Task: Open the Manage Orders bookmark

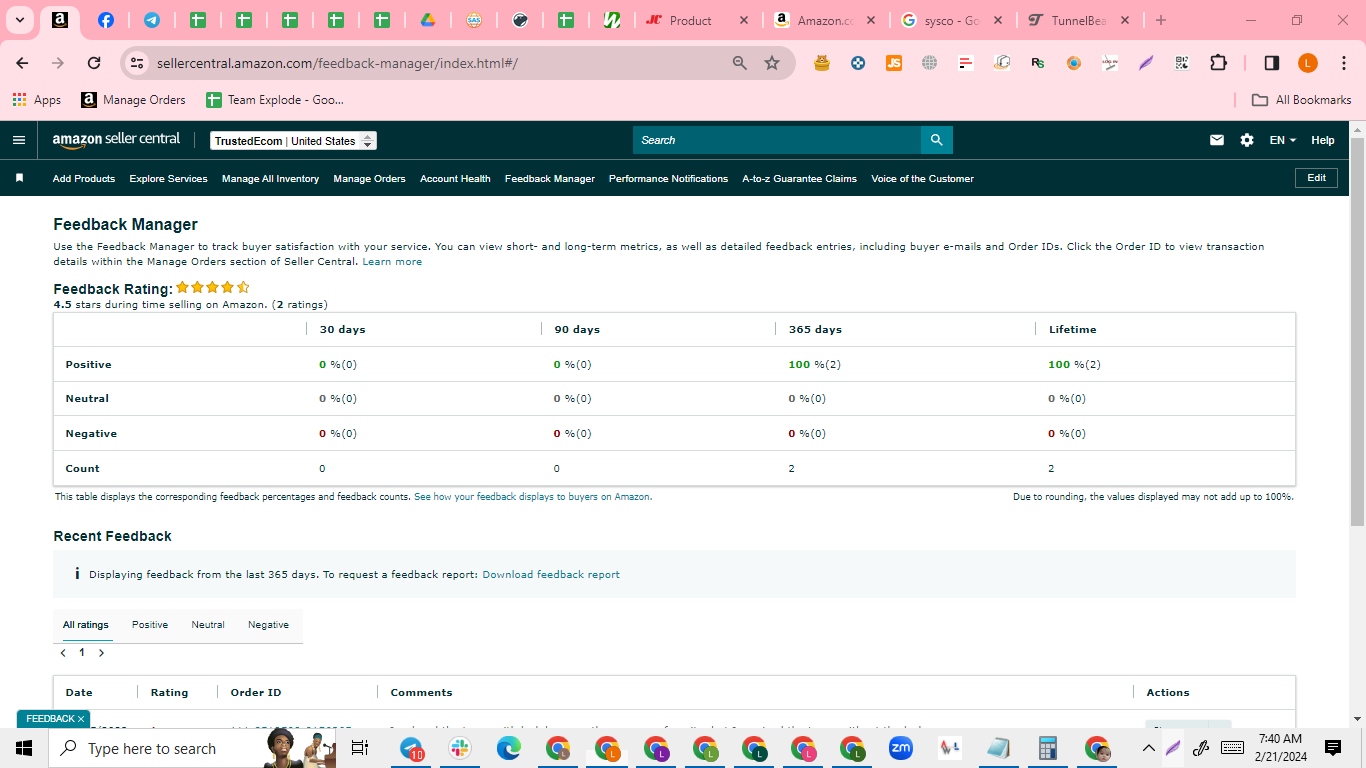Action: click(x=134, y=100)
